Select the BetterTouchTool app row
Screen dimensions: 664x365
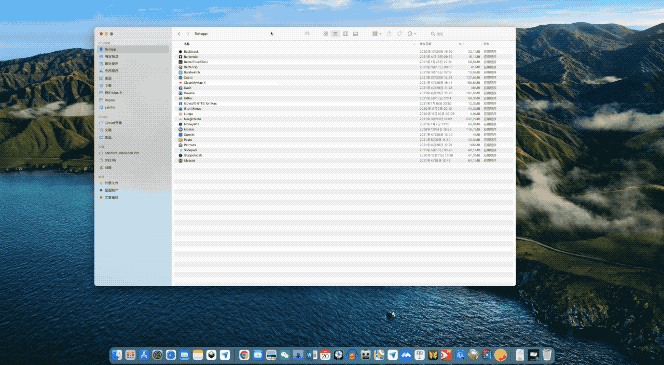point(343,62)
